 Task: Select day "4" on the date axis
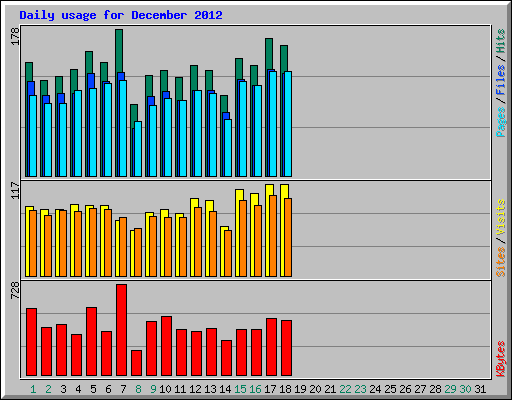(x=78, y=389)
